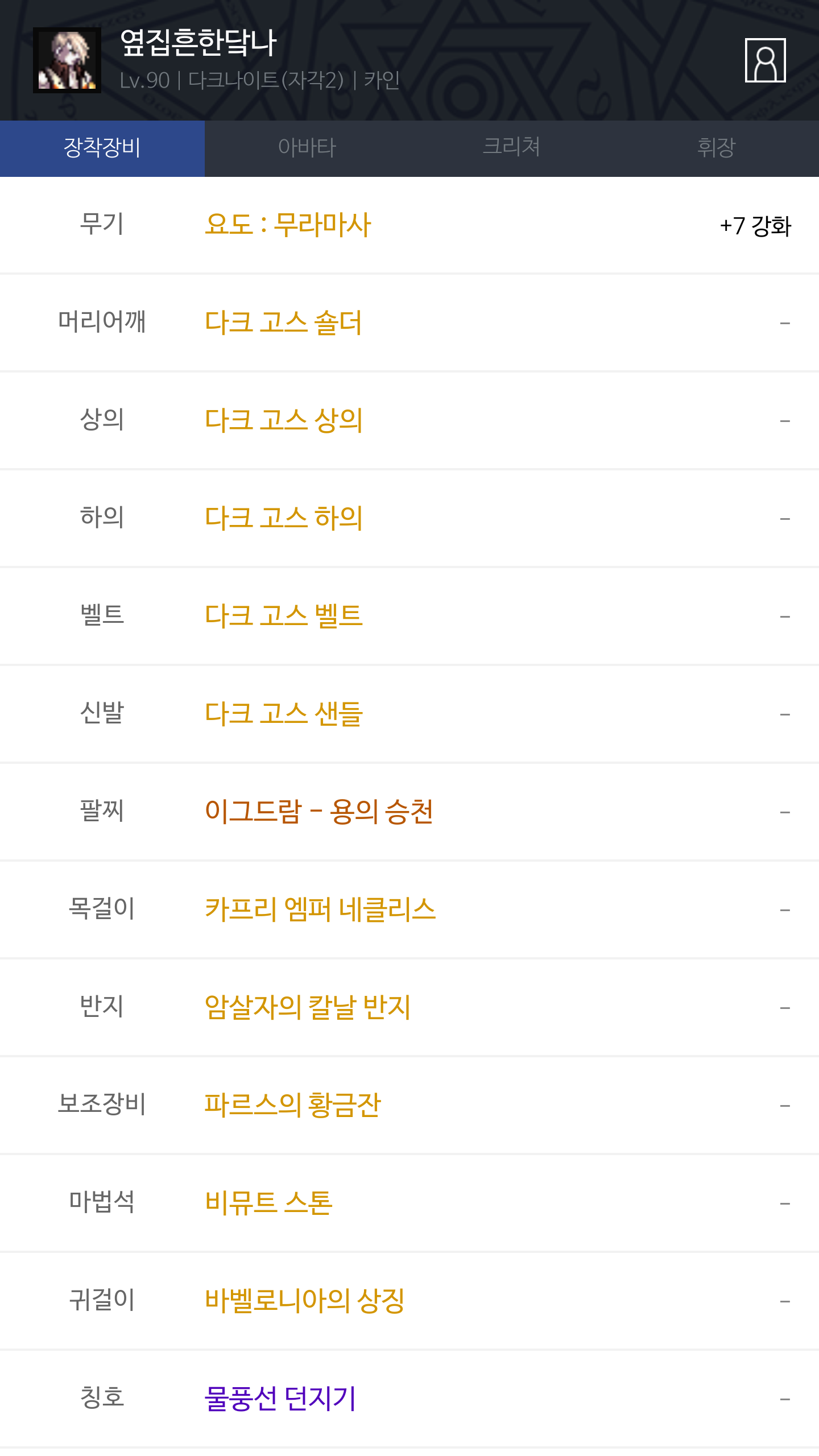The width and height of the screenshot is (819, 1456).
Task: Select the 장착장비 tab
Action: 102,148
